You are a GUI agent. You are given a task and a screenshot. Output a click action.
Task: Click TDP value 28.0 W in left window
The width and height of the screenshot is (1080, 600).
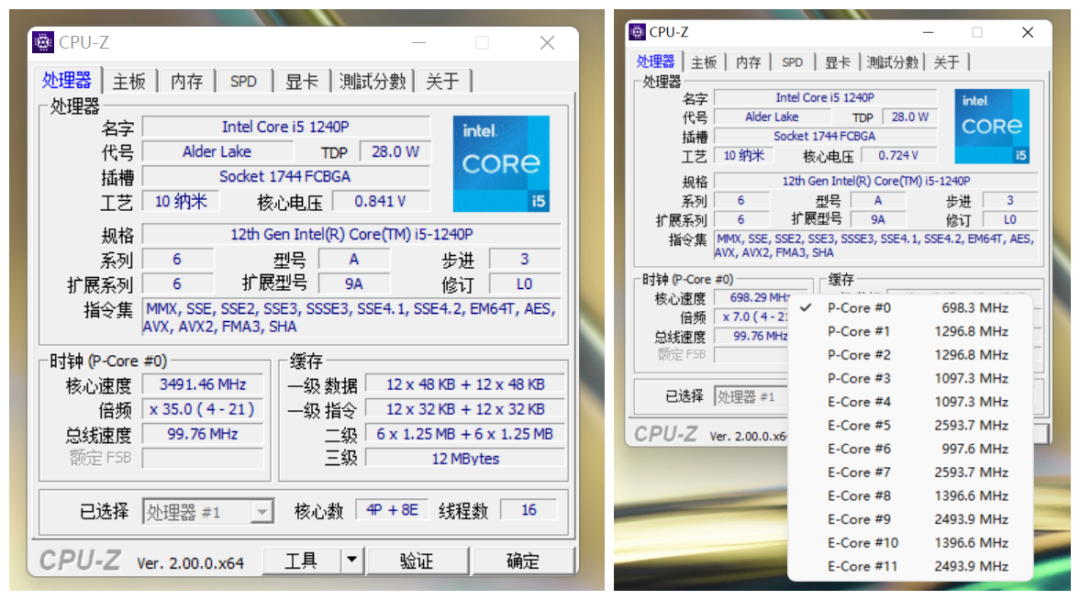coord(395,152)
